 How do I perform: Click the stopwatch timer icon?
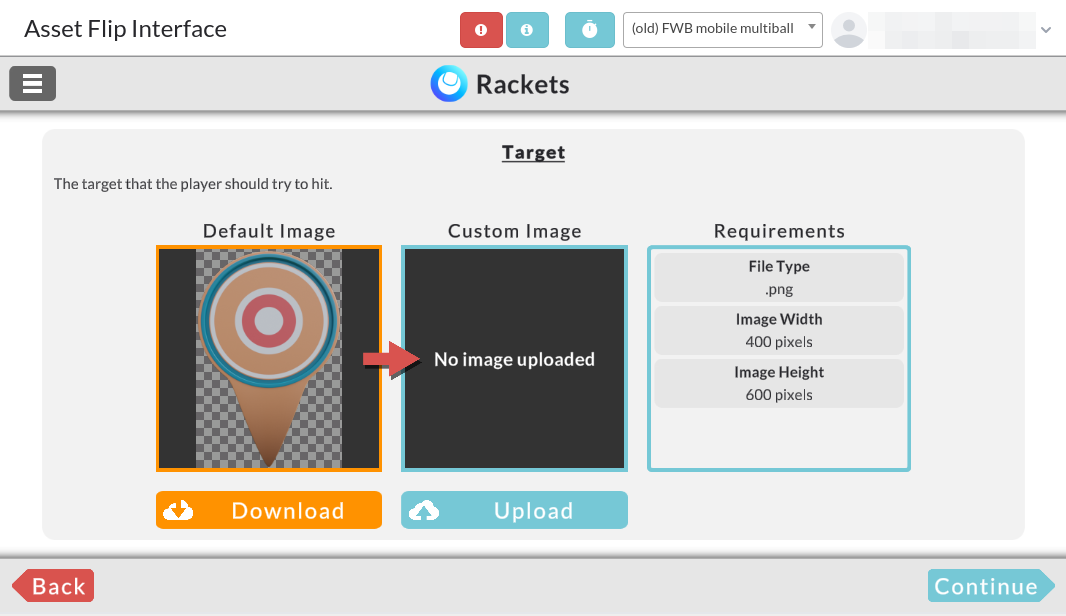click(589, 30)
